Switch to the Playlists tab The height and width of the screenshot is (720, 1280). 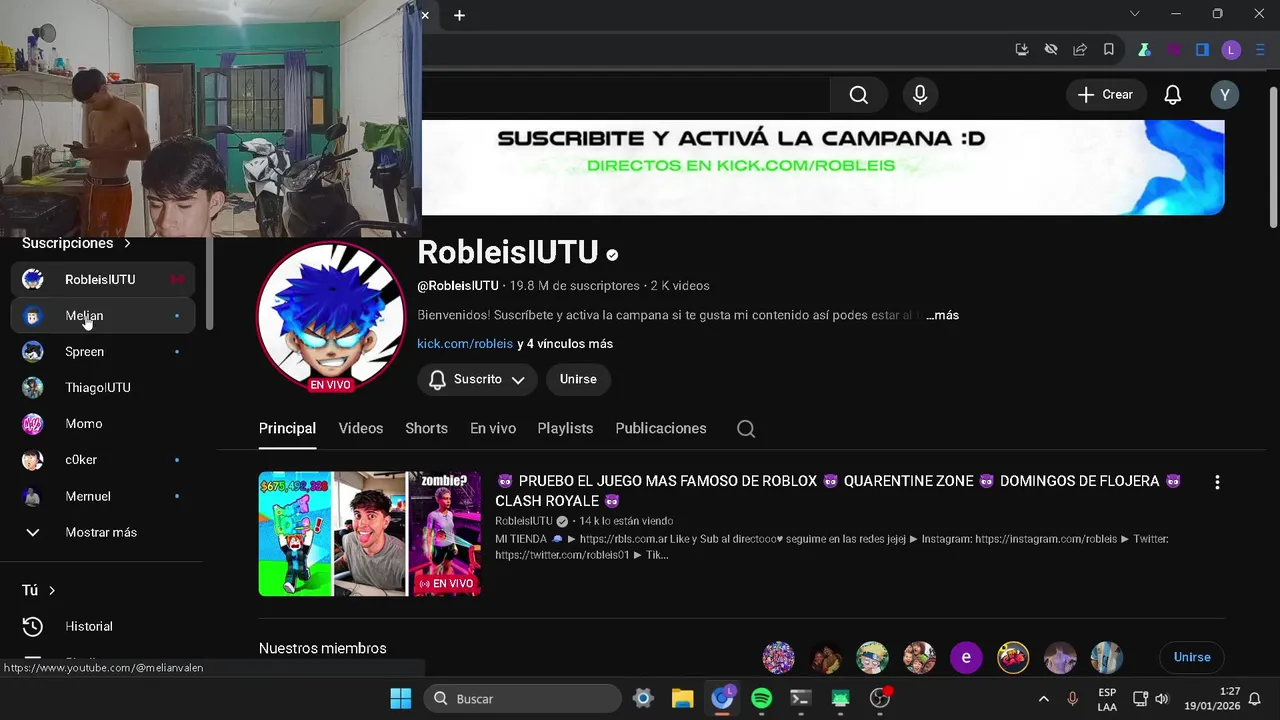pyautogui.click(x=565, y=428)
